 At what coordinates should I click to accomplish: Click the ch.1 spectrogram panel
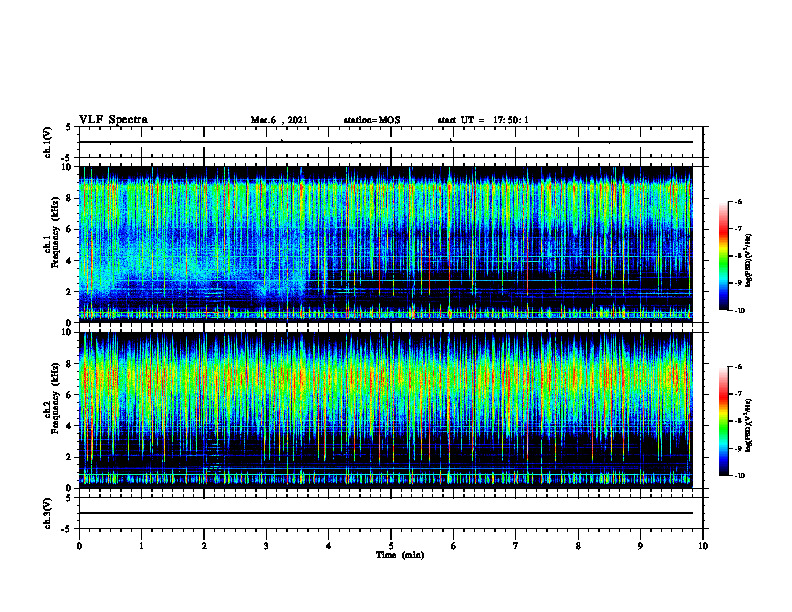[386, 244]
